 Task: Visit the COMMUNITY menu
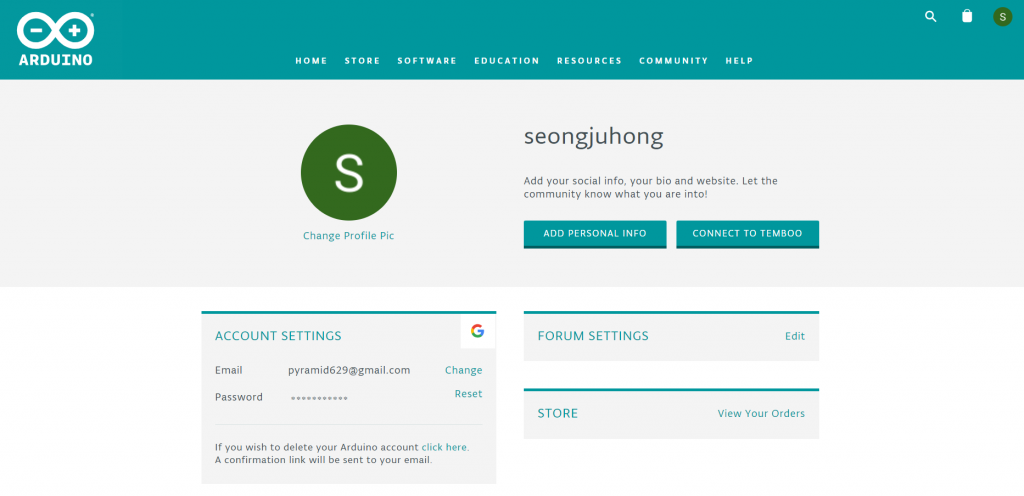[673, 61]
